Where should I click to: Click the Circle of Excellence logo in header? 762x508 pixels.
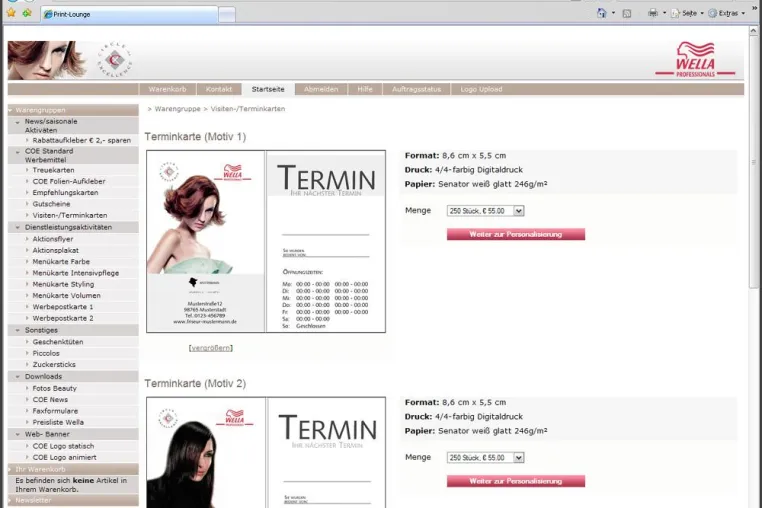(x=115, y=60)
